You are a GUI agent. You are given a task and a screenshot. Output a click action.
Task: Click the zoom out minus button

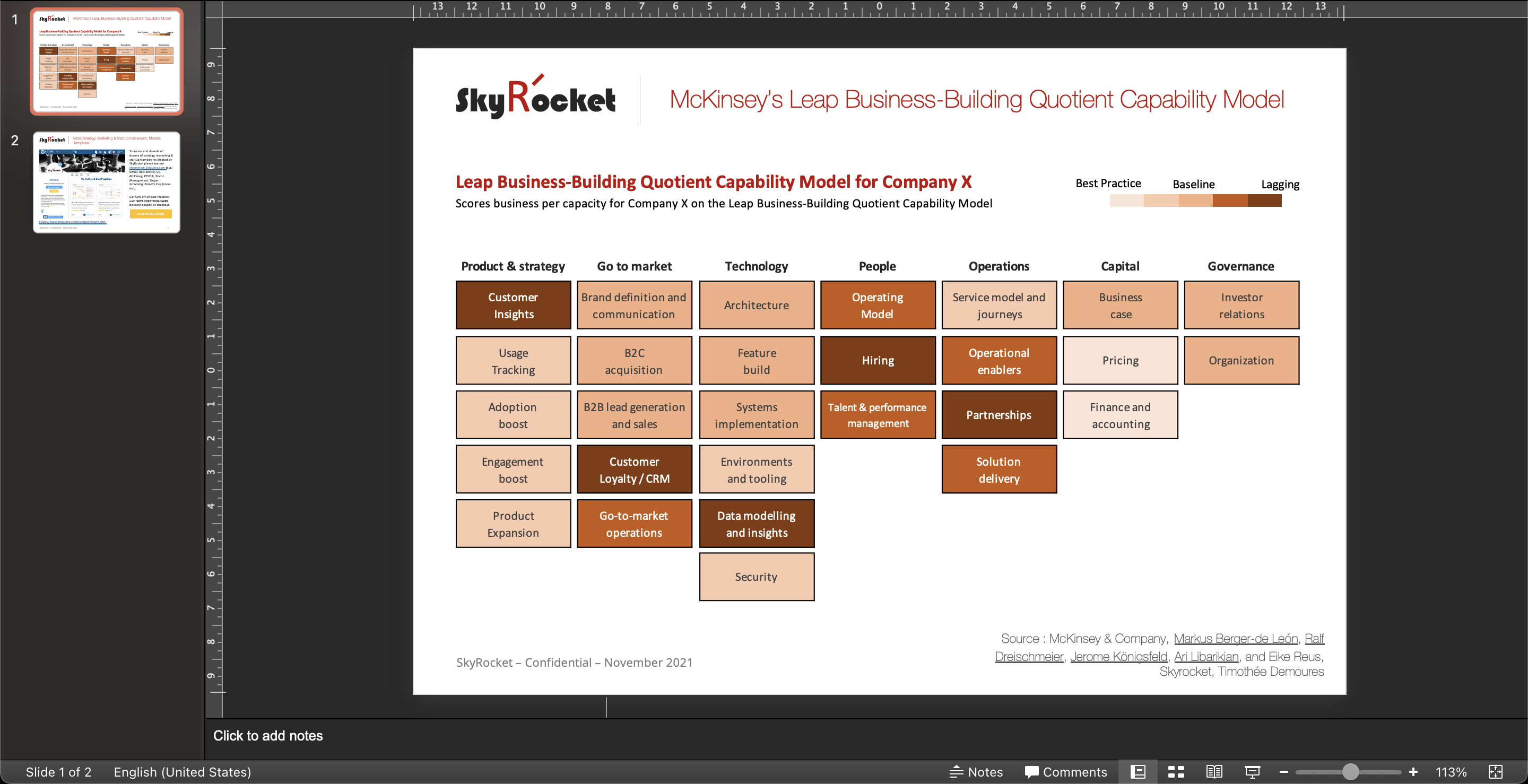1283,772
